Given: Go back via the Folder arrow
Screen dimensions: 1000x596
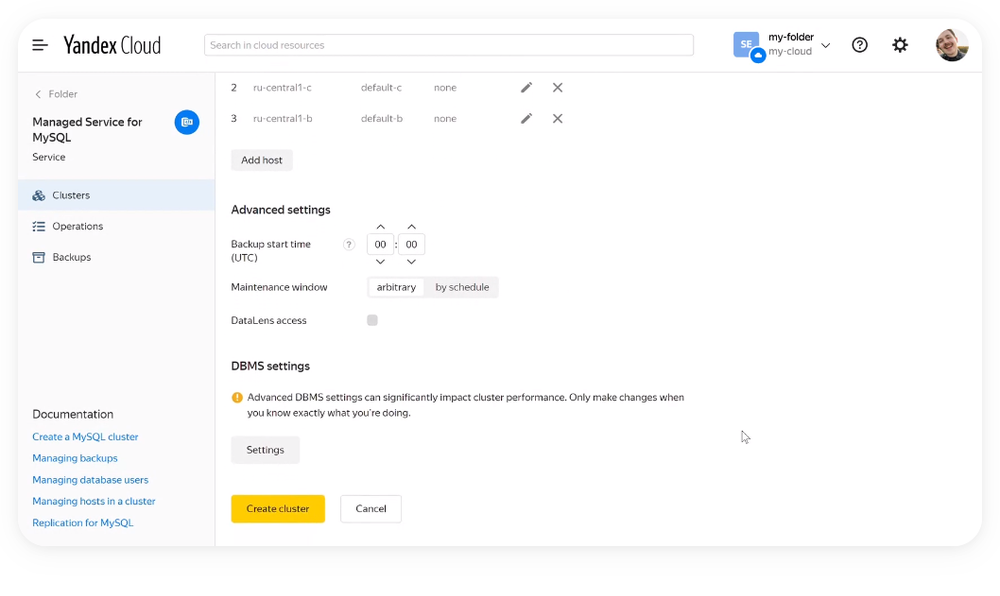Looking at the screenshot, I should 38,94.
